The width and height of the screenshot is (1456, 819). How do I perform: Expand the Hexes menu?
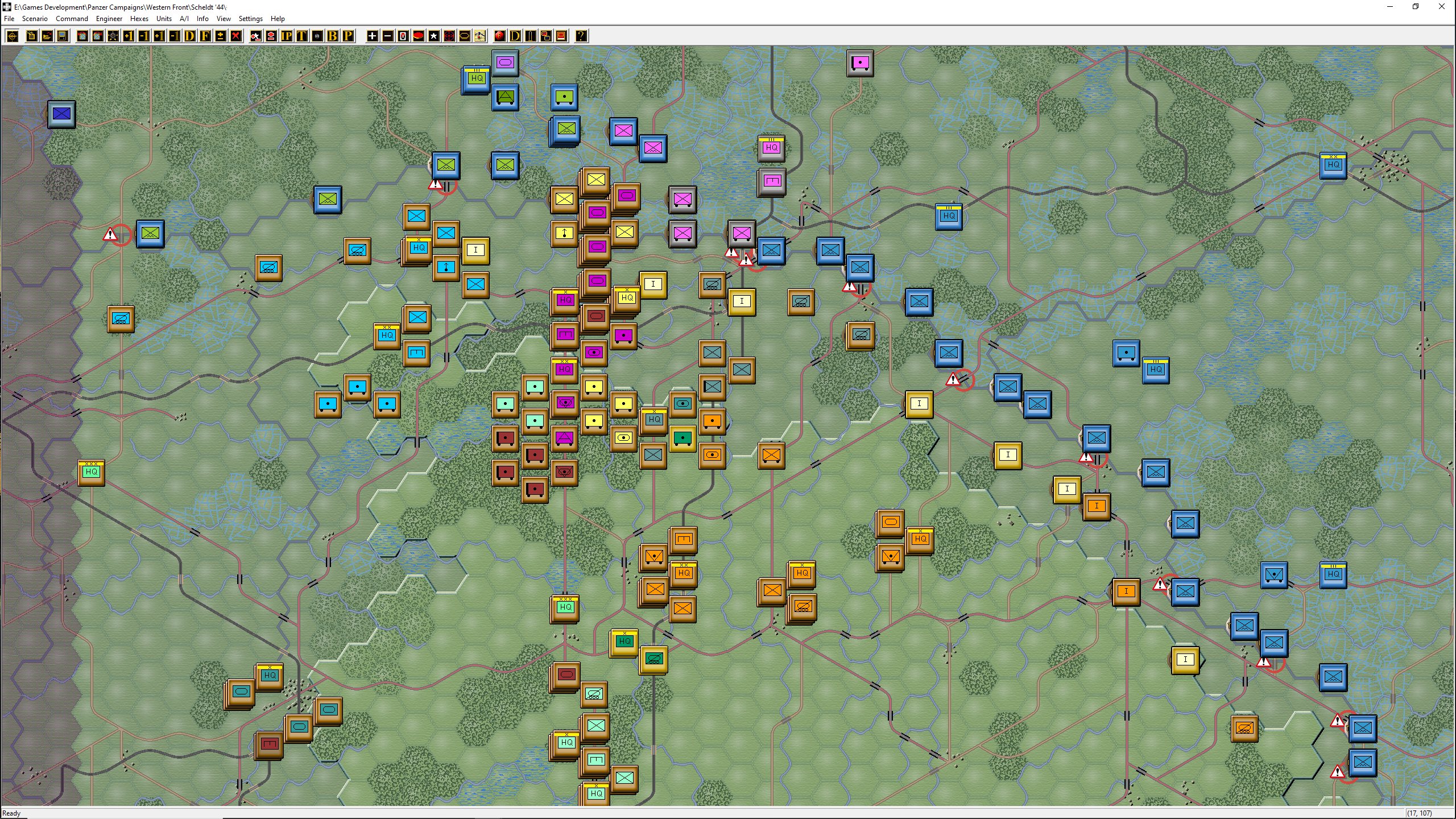click(x=139, y=19)
